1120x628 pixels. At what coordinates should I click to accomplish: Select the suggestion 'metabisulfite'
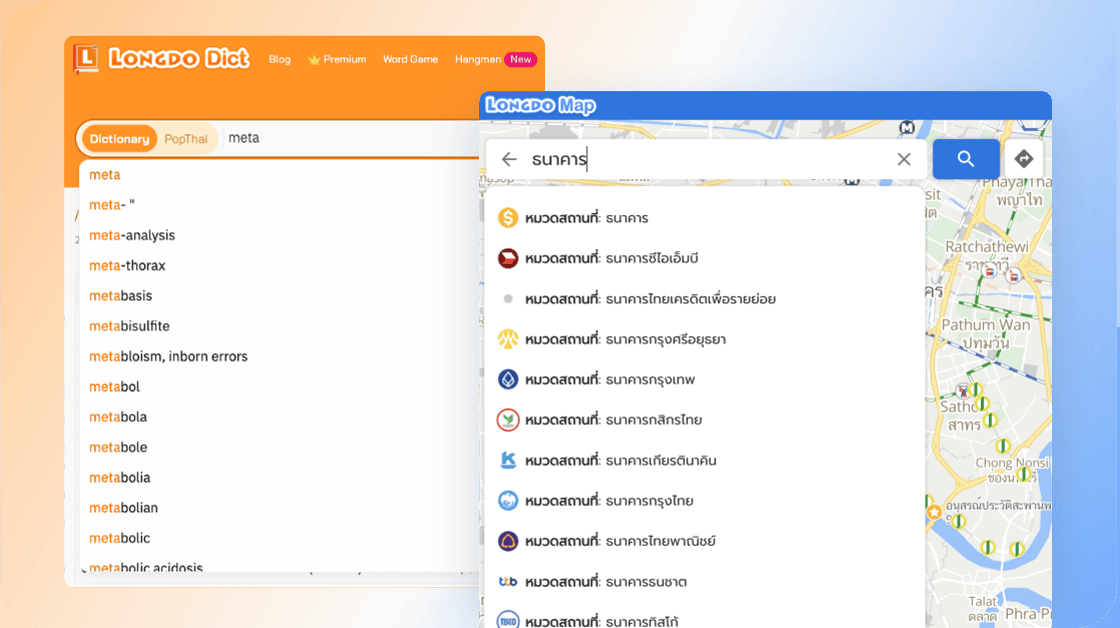(129, 326)
